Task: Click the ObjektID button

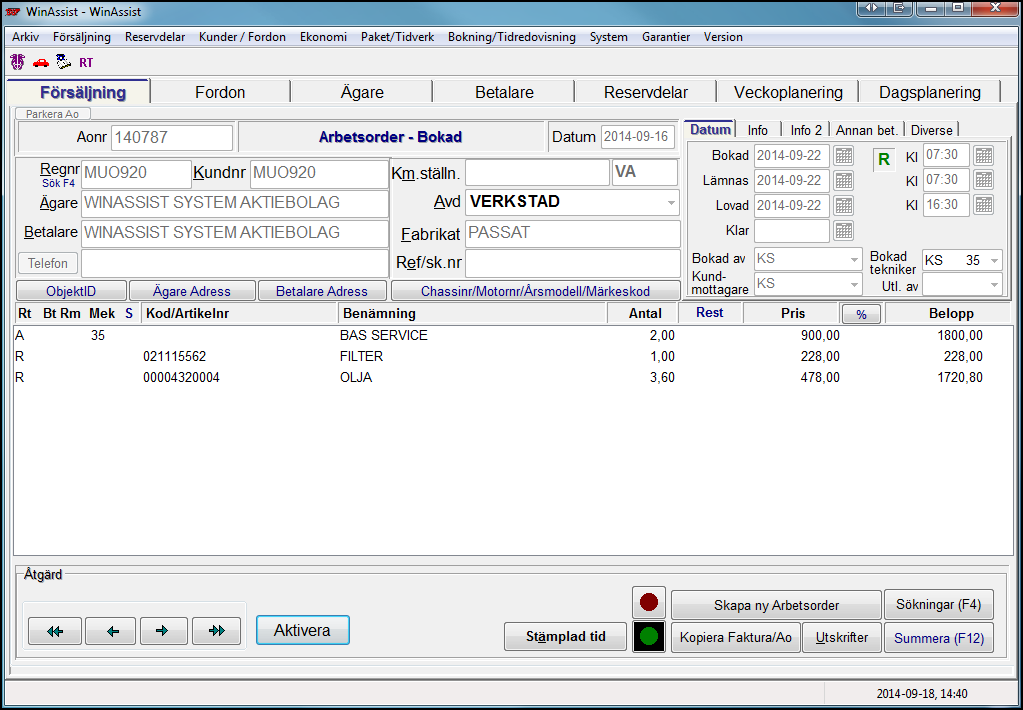Action: [x=71, y=291]
